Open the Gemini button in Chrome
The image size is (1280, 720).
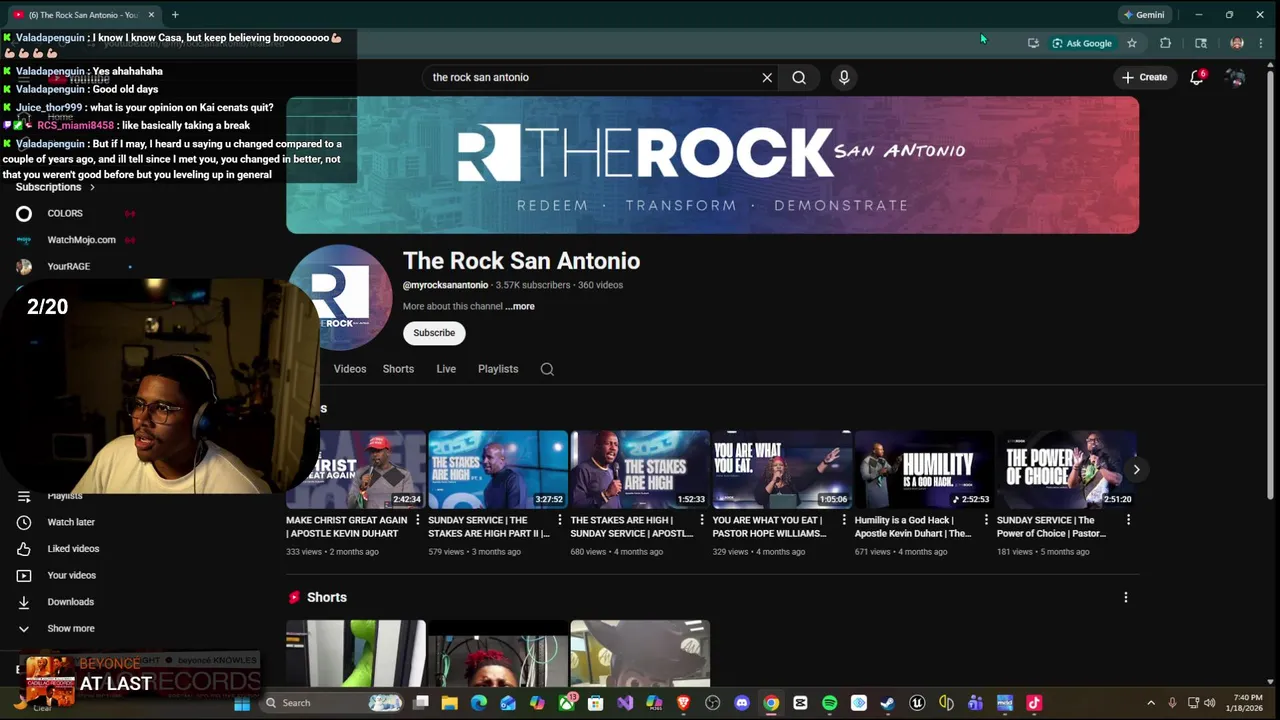[1143, 15]
